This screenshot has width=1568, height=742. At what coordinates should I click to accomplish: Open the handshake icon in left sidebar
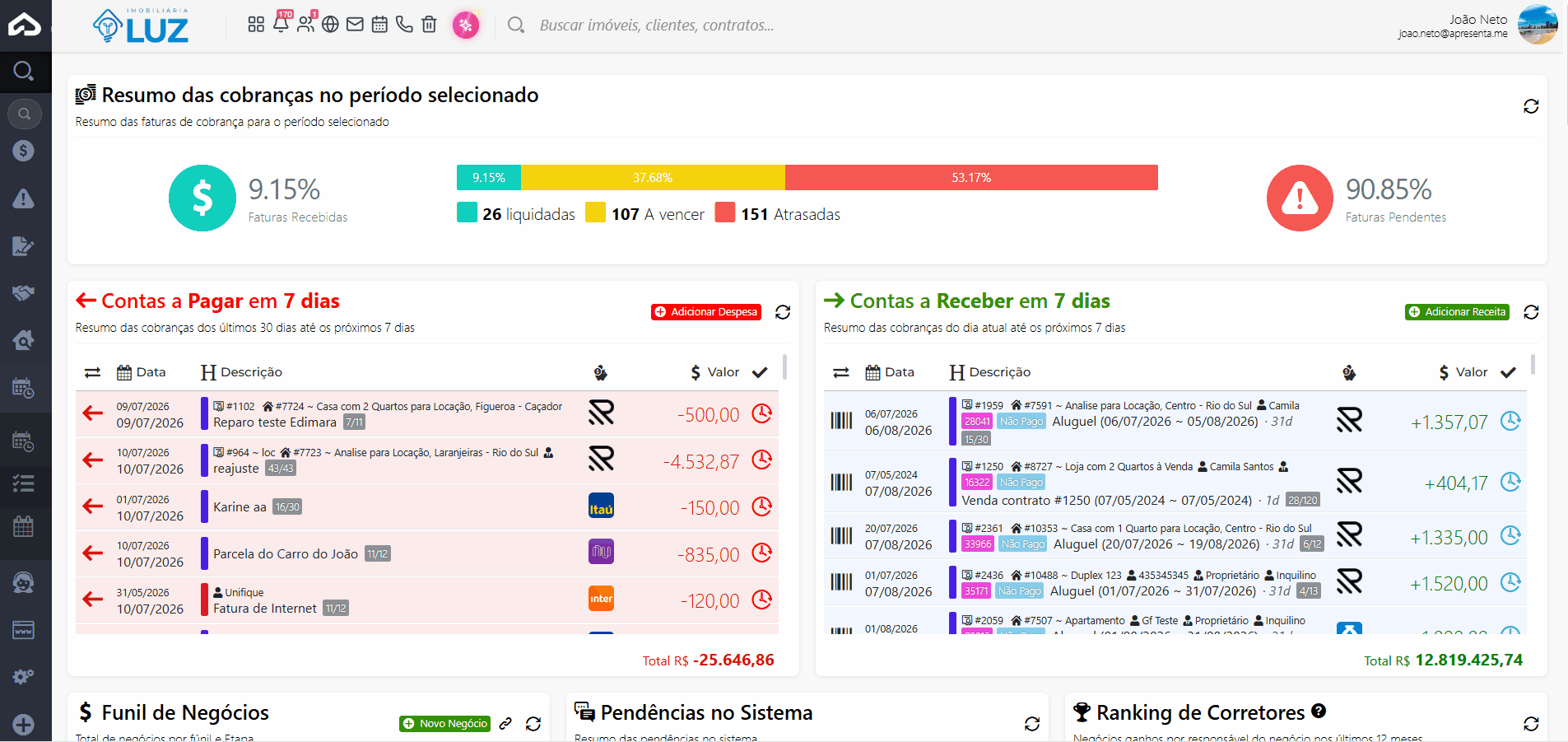pos(23,293)
